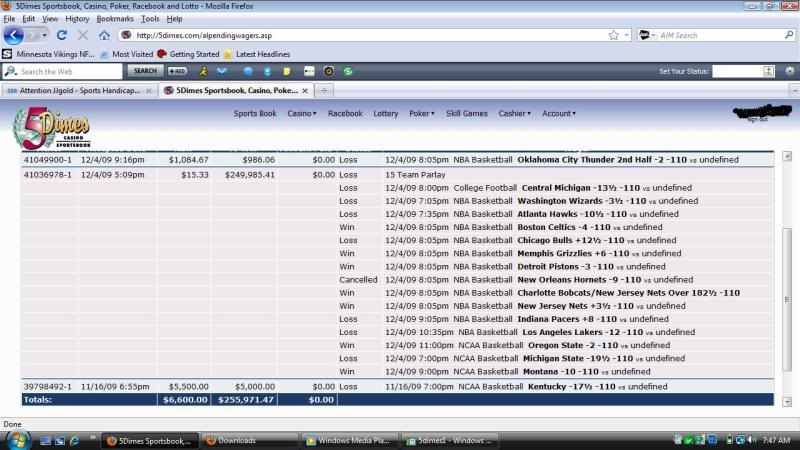Click the browser Back arrow button
Image resolution: width=800 pixels, height=450 pixels.
(x=13, y=35)
